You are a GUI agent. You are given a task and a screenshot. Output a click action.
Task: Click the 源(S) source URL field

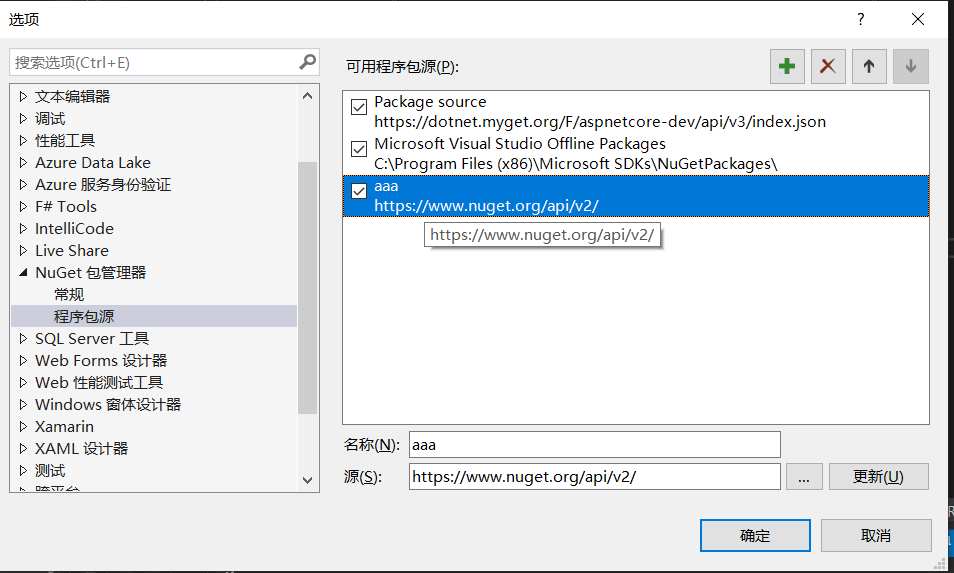(x=594, y=476)
